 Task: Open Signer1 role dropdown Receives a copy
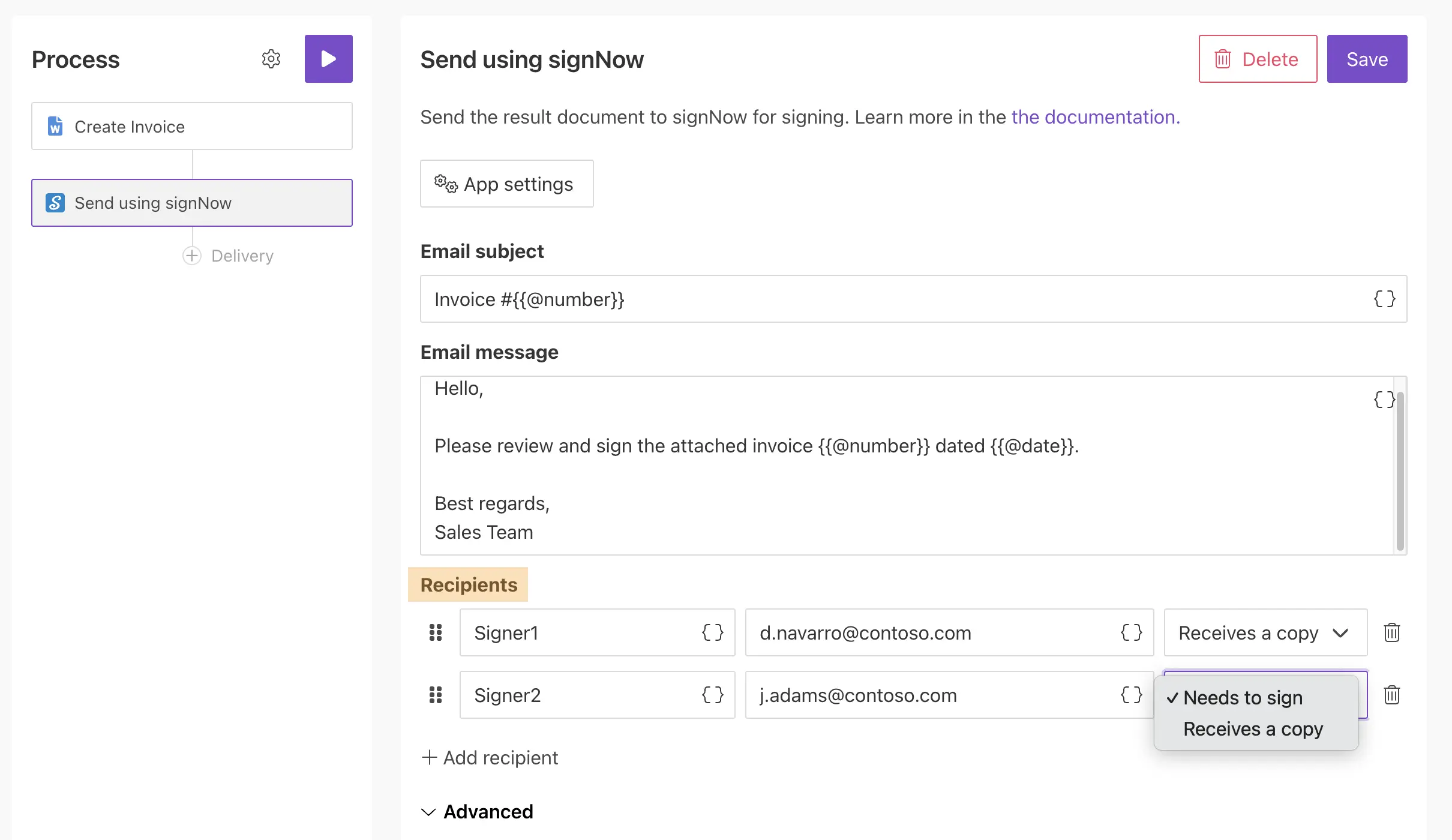tap(1265, 632)
